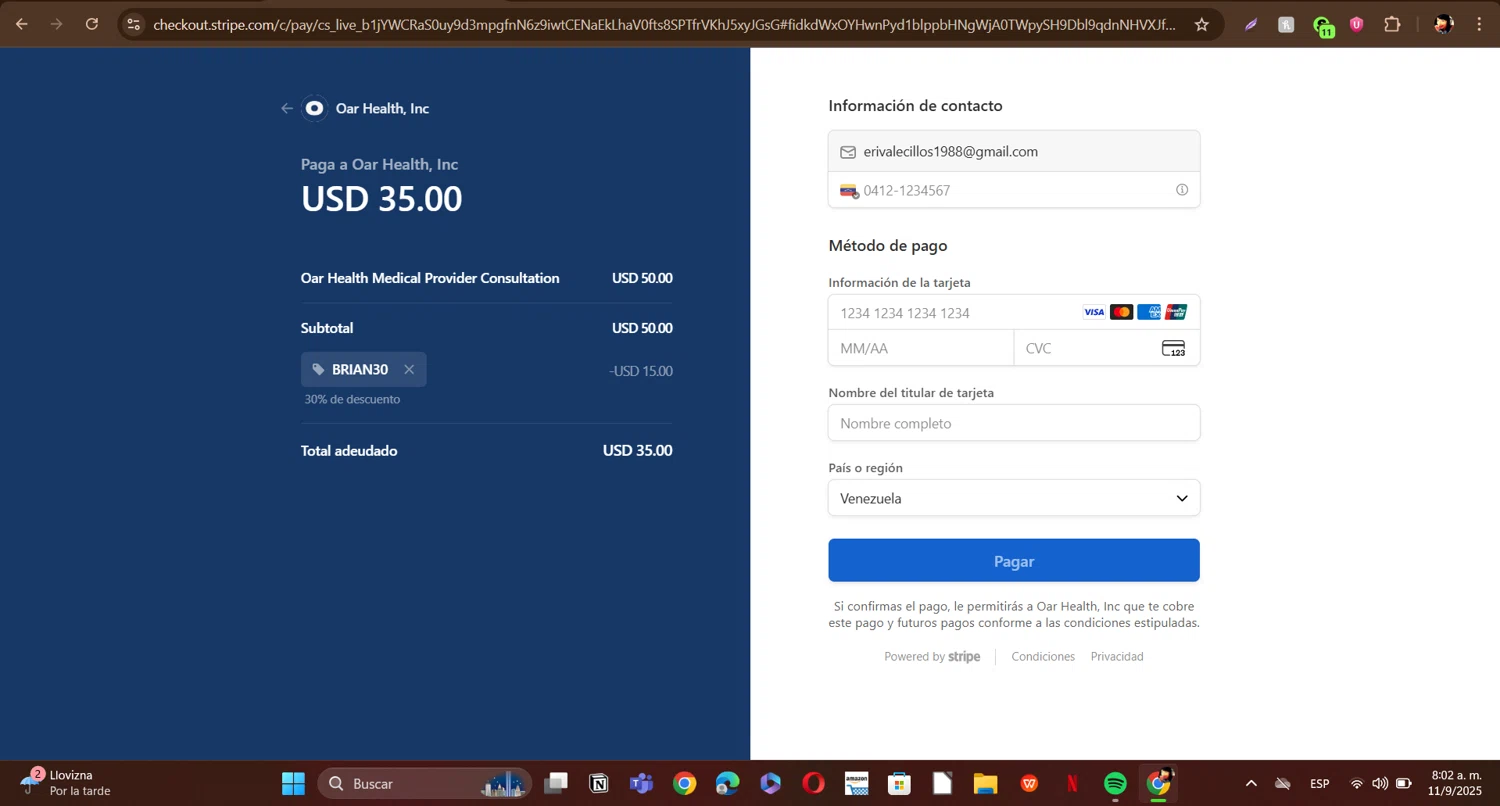Image resolution: width=1500 pixels, height=806 pixels.
Task: Open Microsoft Teams from the taskbar
Action: 641,783
